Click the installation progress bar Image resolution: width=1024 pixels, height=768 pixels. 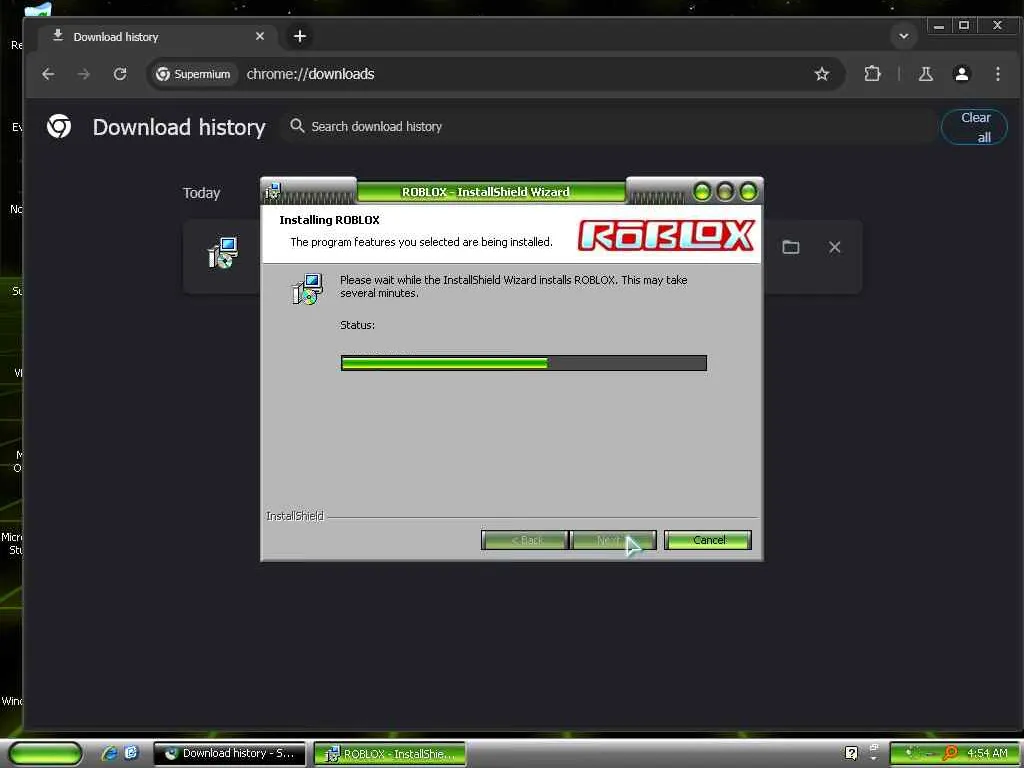[x=524, y=363]
